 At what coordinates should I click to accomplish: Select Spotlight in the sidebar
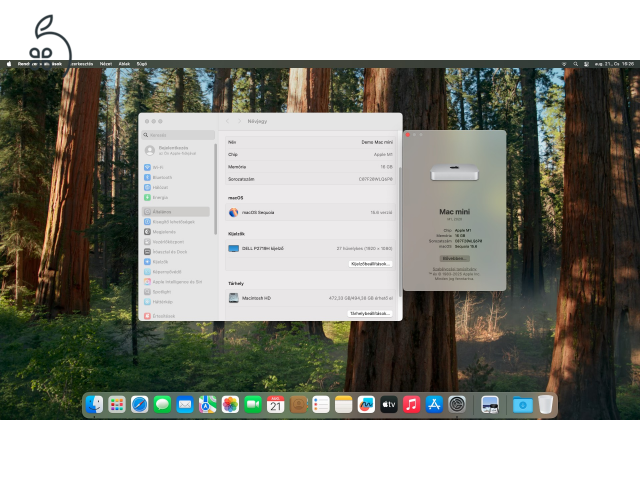tap(162, 291)
